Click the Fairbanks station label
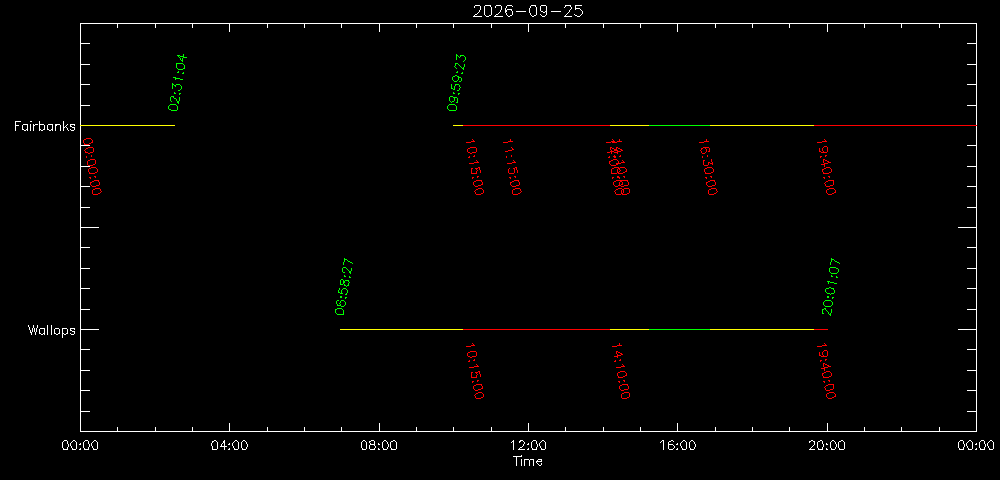Viewport: 1000px width, 480px height. [x=45, y=126]
